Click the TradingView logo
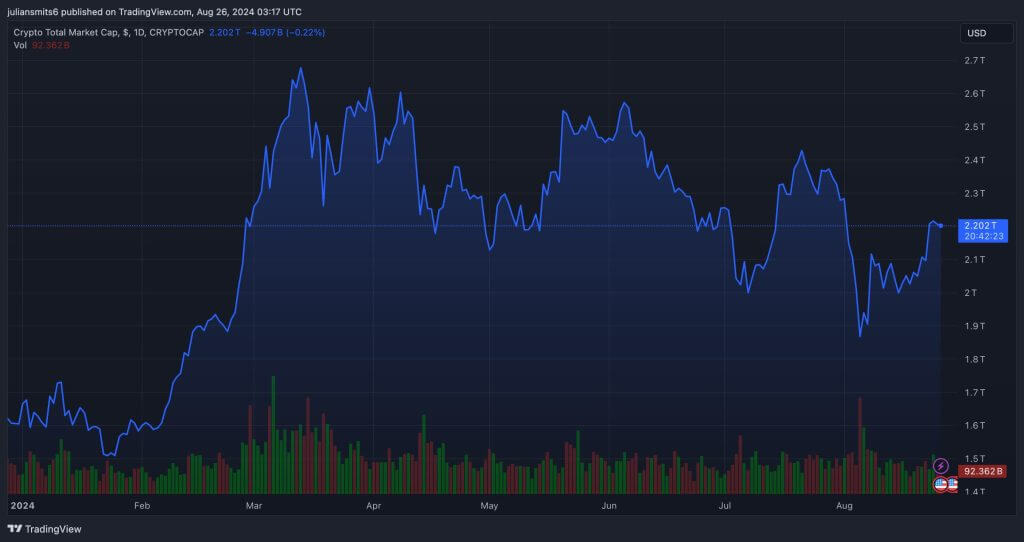 (44, 529)
